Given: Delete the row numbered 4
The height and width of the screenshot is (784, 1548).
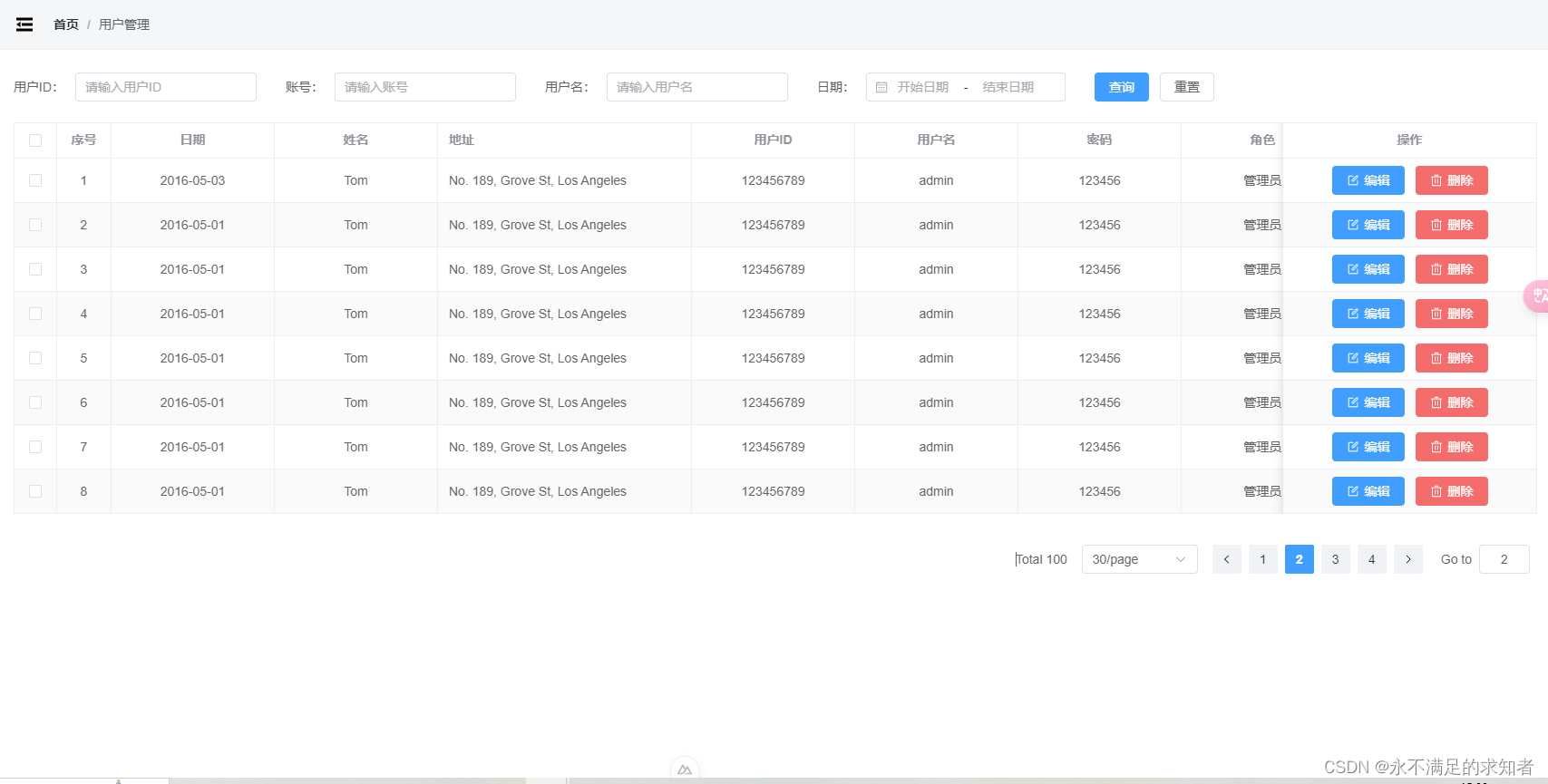Looking at the screenshot, I should click(x=1451, y=314).
